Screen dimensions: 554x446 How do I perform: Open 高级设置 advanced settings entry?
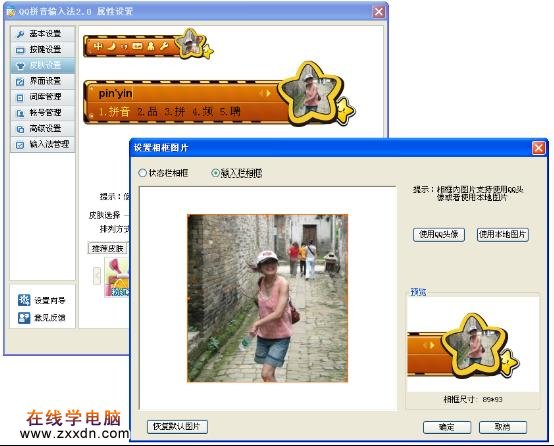click(43, 129)
